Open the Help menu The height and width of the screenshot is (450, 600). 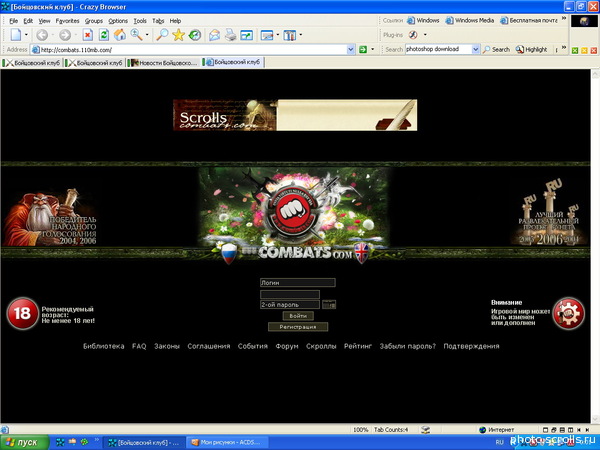(175, 21)
